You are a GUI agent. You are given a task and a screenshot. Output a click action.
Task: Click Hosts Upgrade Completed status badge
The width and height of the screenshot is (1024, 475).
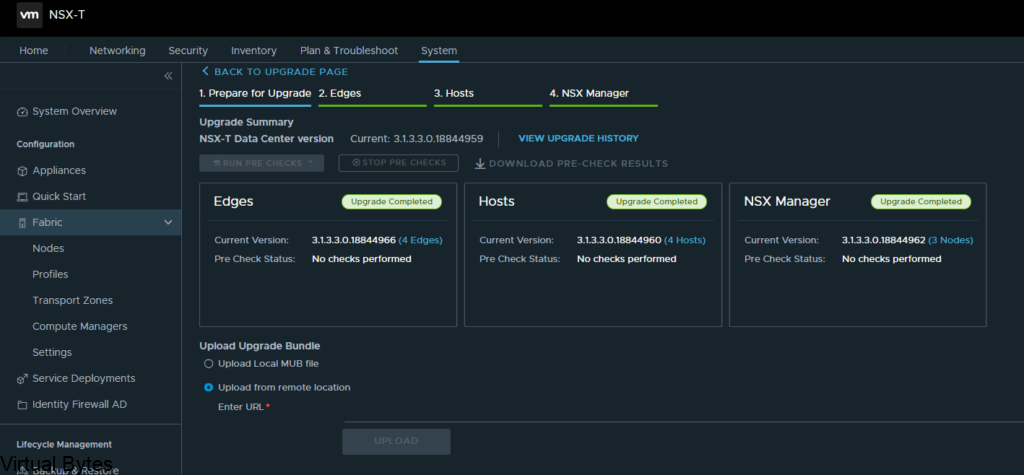tap(656, 202)
